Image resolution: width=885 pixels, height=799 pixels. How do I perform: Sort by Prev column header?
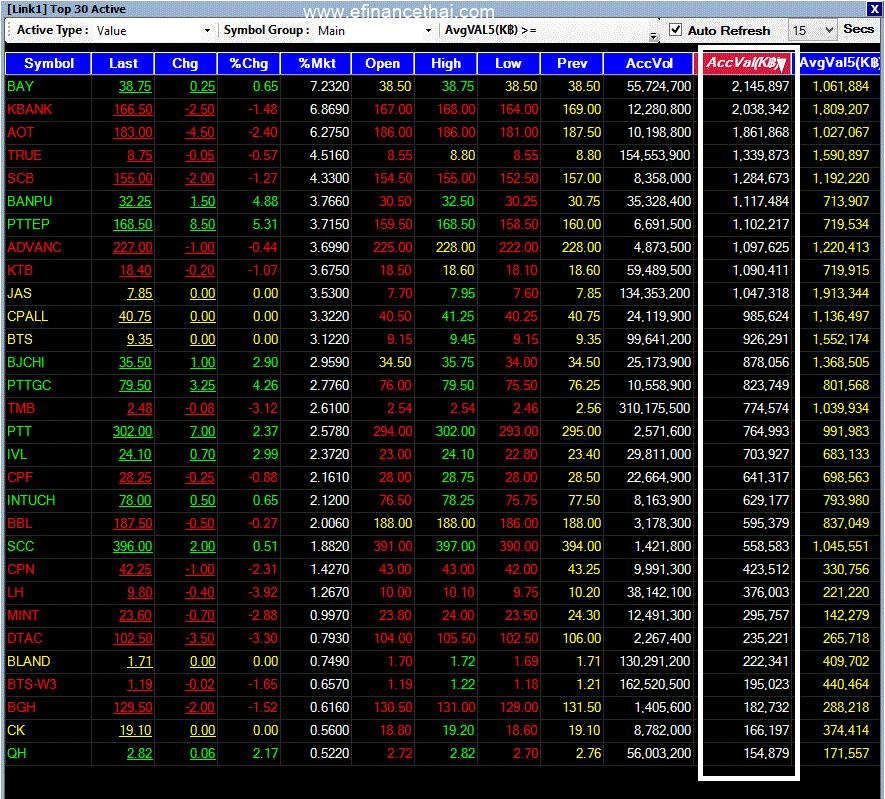[572, 63]
